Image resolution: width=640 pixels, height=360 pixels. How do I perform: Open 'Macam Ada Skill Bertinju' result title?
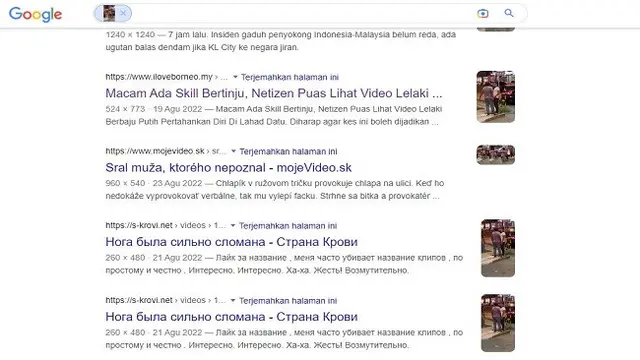274,93
